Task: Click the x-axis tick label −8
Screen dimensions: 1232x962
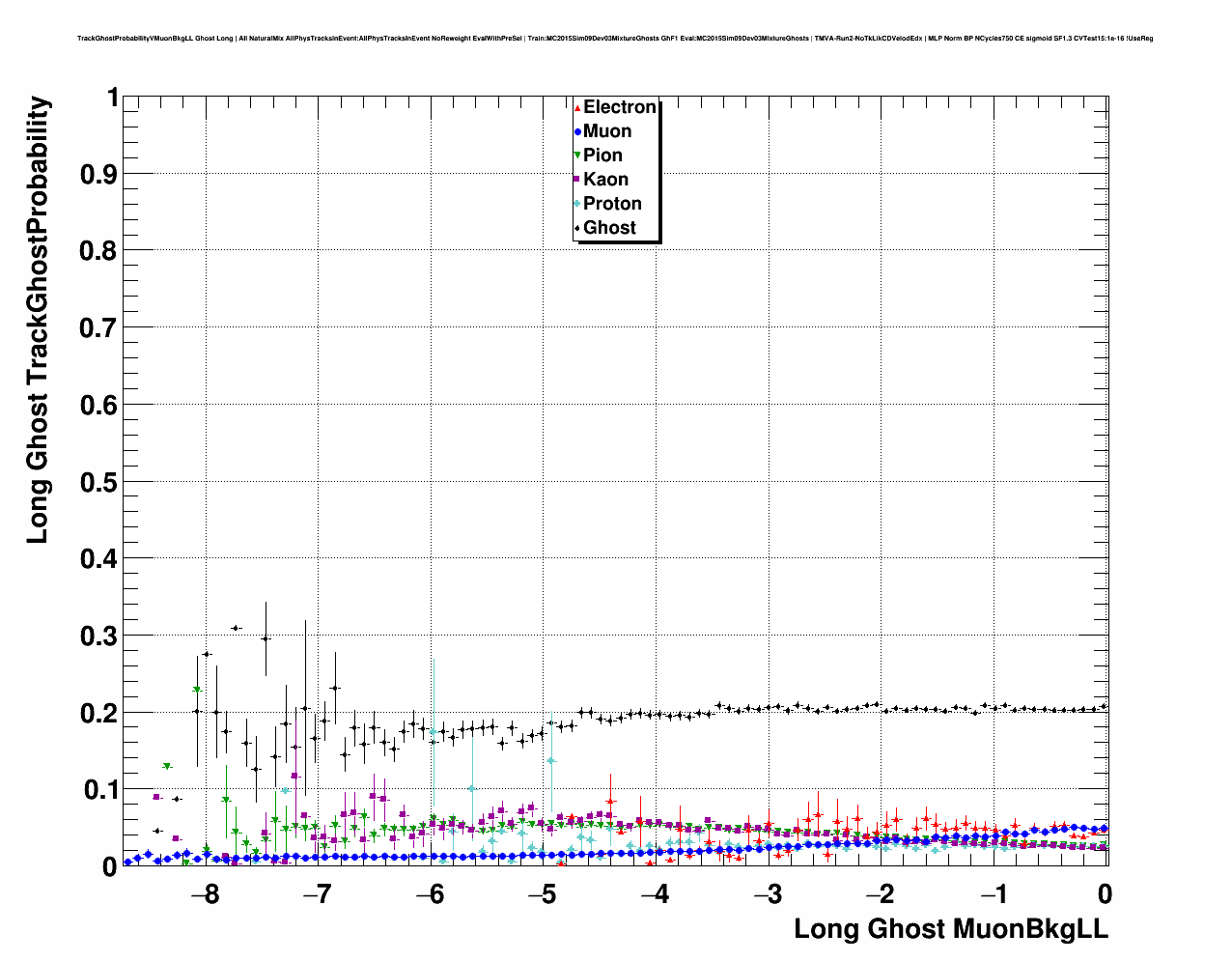Action: 204,894
